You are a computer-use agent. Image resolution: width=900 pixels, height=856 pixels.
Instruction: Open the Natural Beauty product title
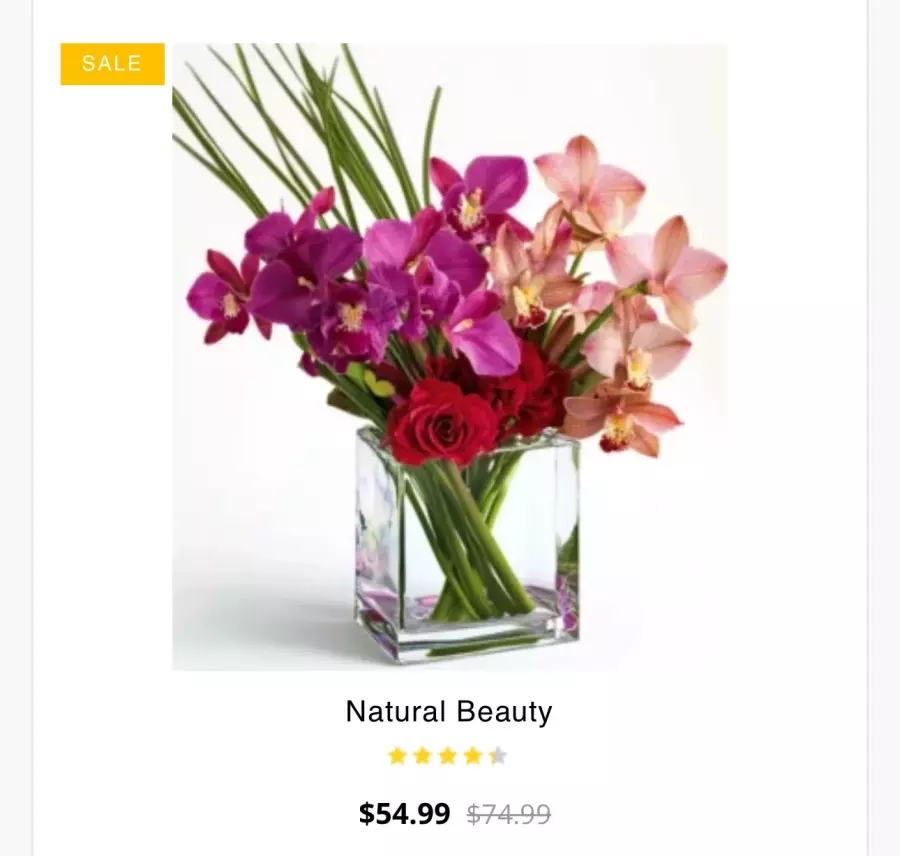click(449, 712)
